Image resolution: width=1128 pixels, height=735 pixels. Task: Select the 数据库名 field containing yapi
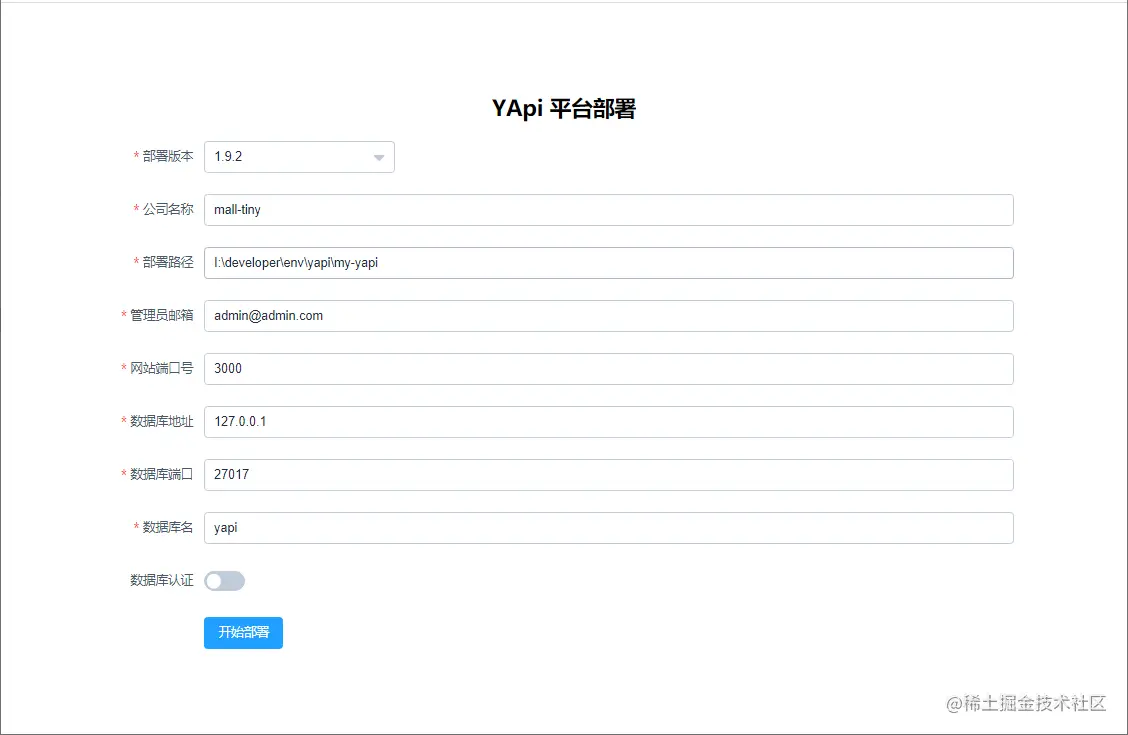click(x=609, y=528)
